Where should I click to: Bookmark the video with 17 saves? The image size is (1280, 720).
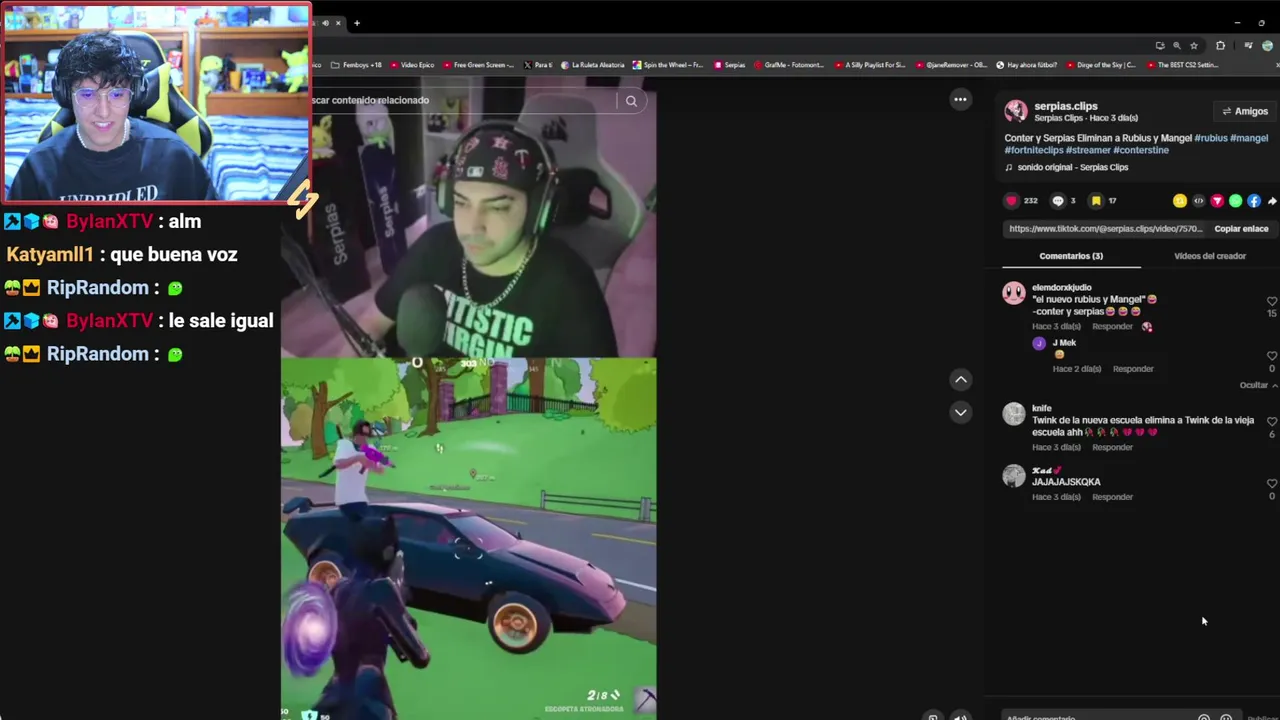coord(1096,201)
